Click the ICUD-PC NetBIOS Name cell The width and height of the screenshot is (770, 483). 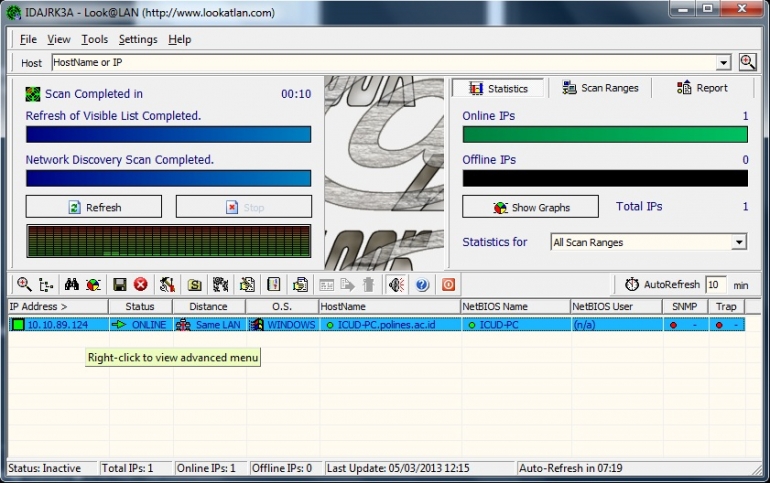[516, 324]
